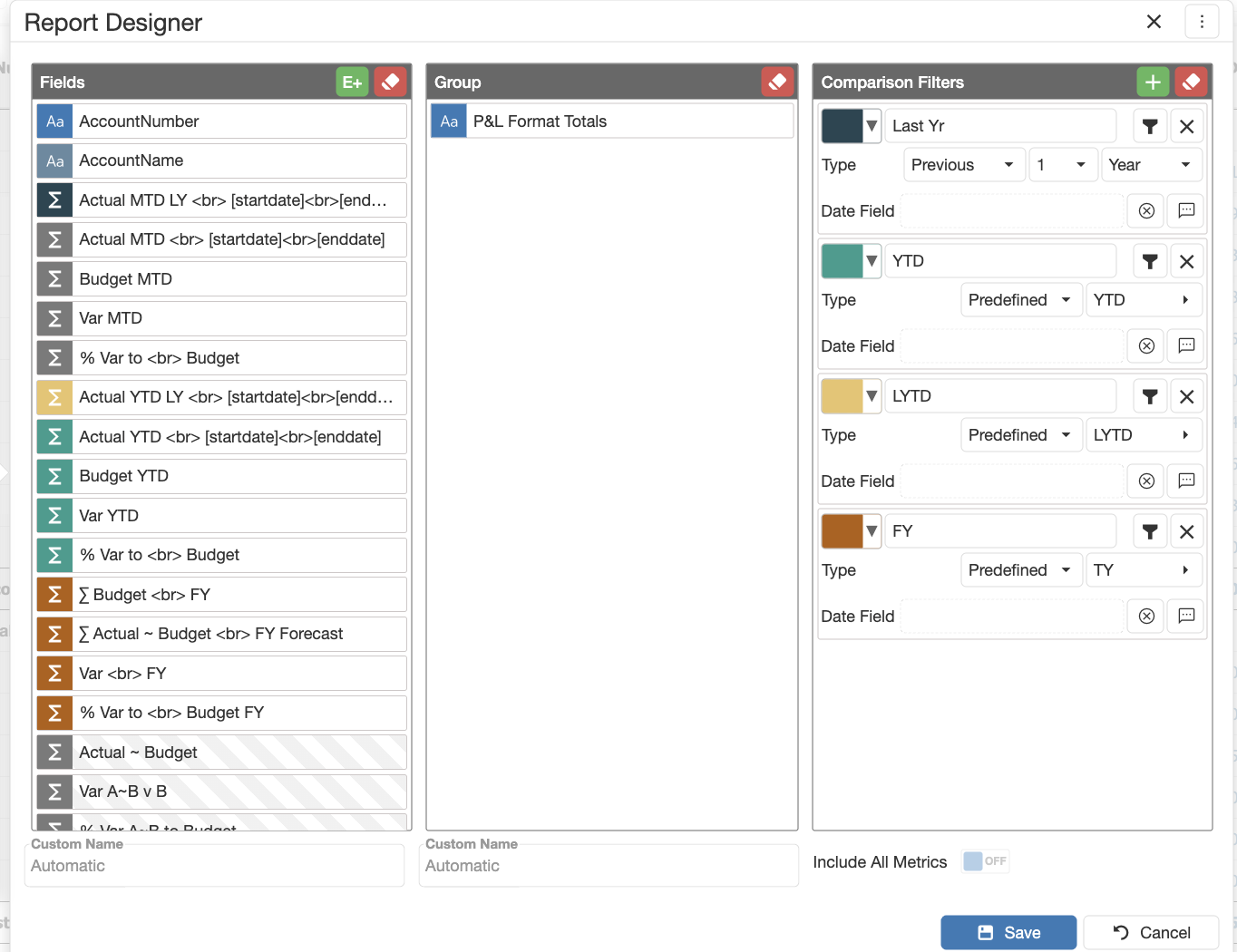Clear the Date Field of FY filter
The width and height of the screenshot is (1237, 952).
point(1146,616)
